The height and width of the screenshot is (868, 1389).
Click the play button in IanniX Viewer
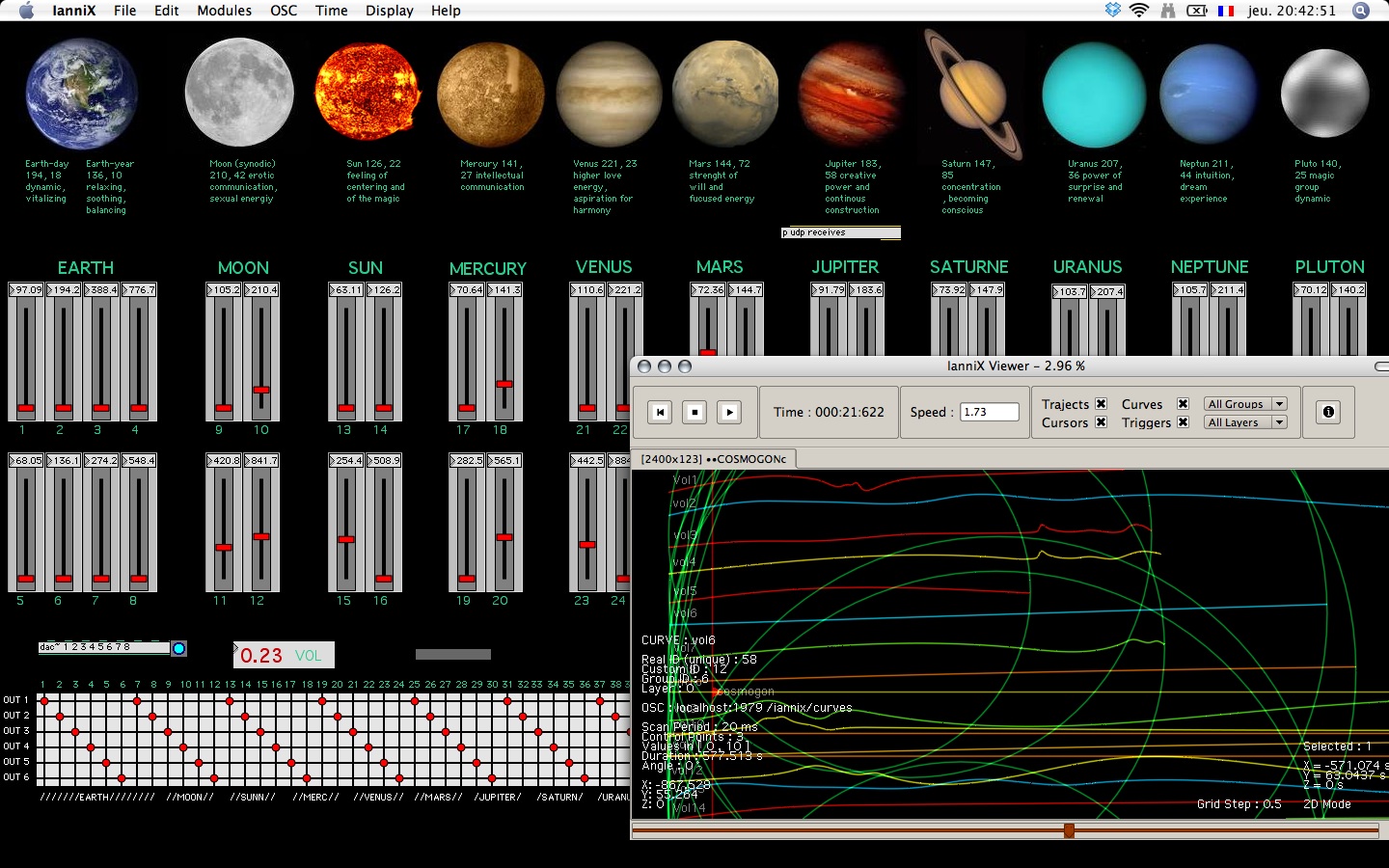tap(730, 412)
